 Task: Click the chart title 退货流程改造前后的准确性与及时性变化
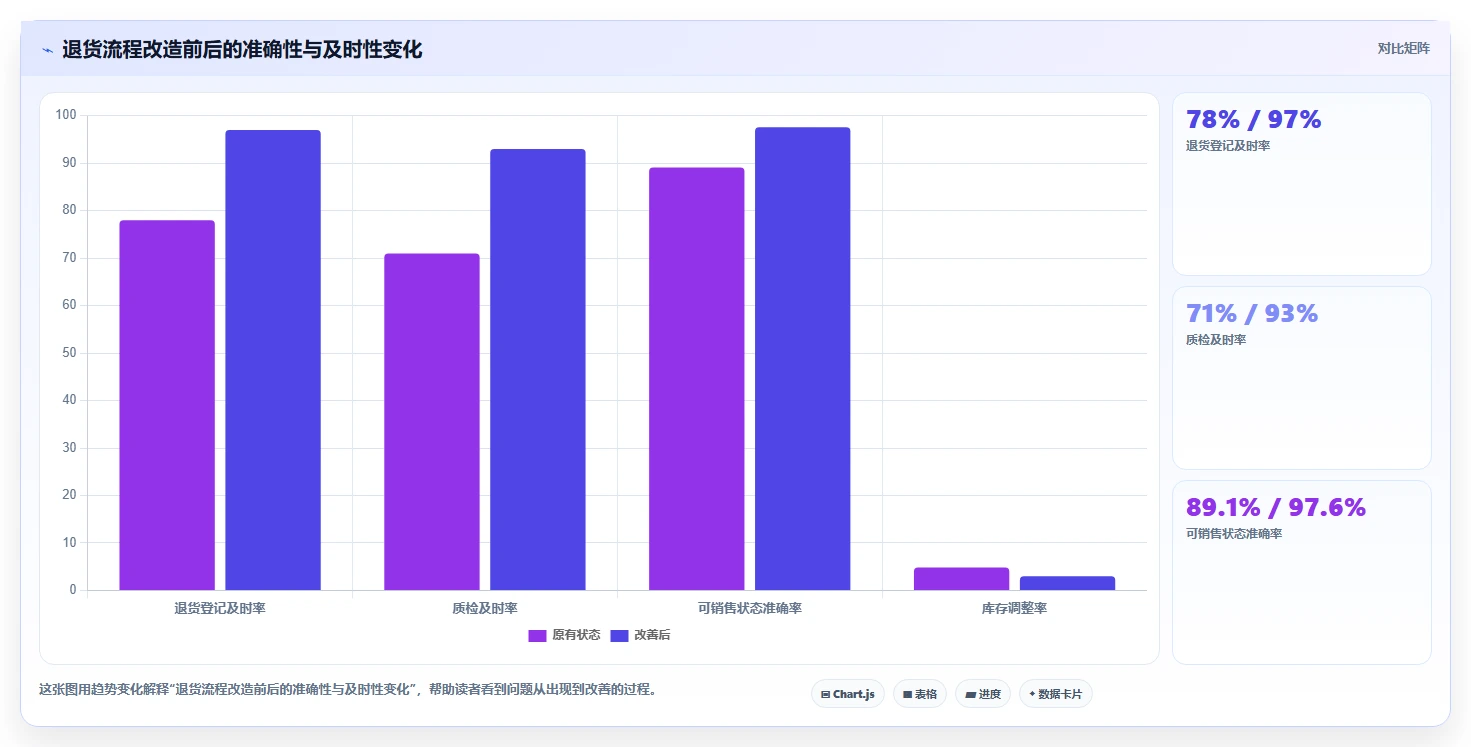point(242,50)
